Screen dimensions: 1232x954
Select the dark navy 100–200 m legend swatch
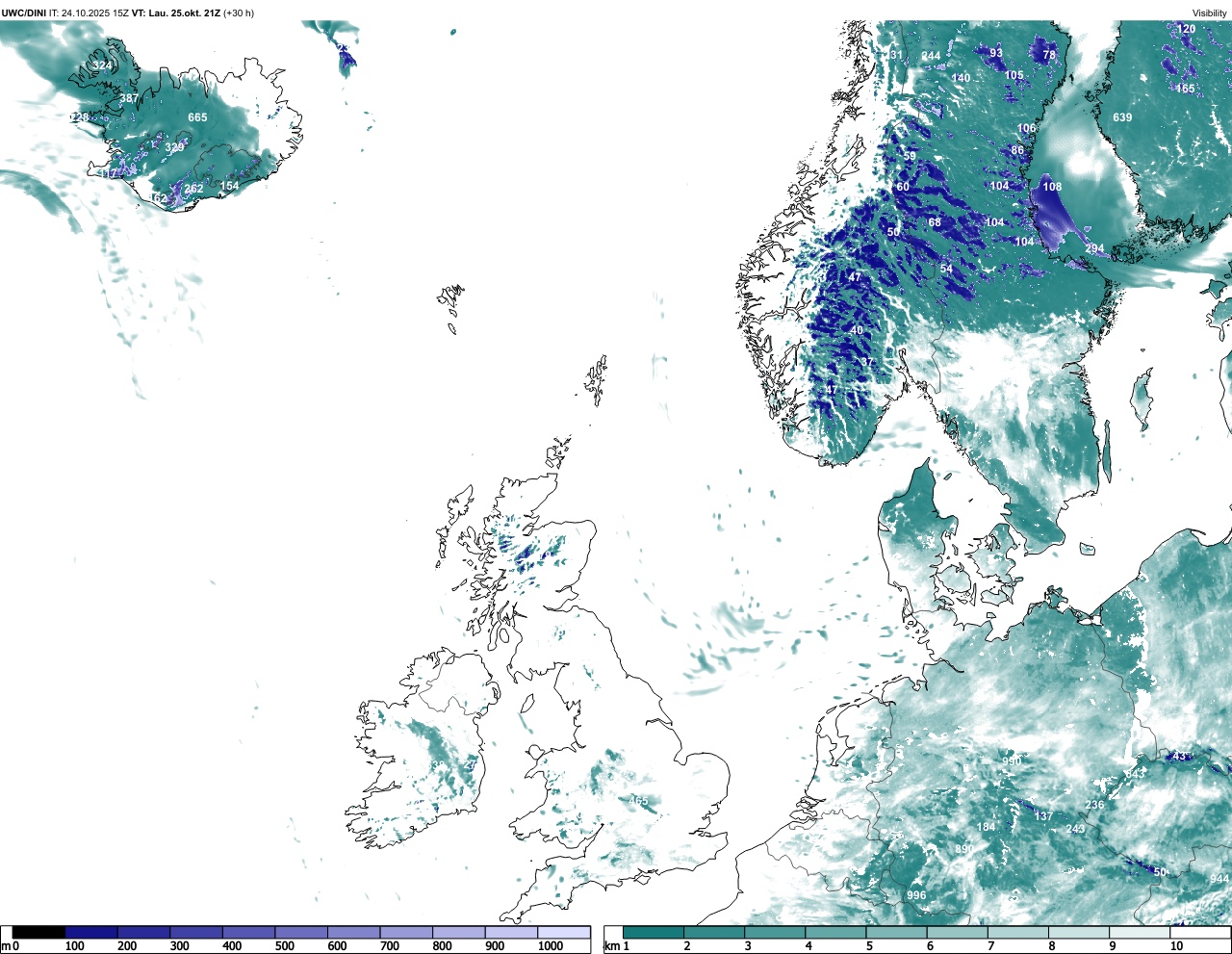[91, 932]
